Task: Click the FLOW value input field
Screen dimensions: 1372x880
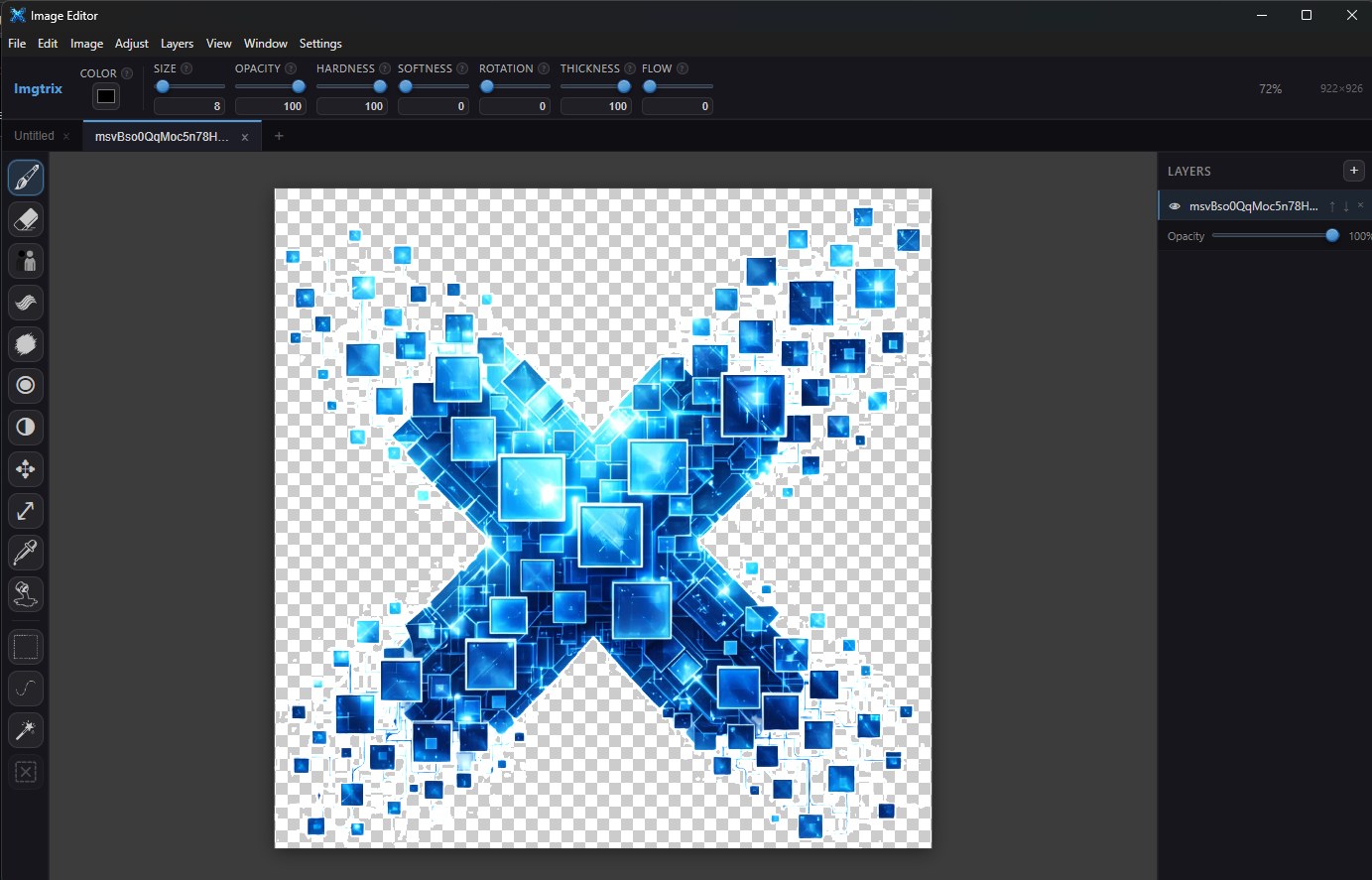Action: (x=678, y=106)
